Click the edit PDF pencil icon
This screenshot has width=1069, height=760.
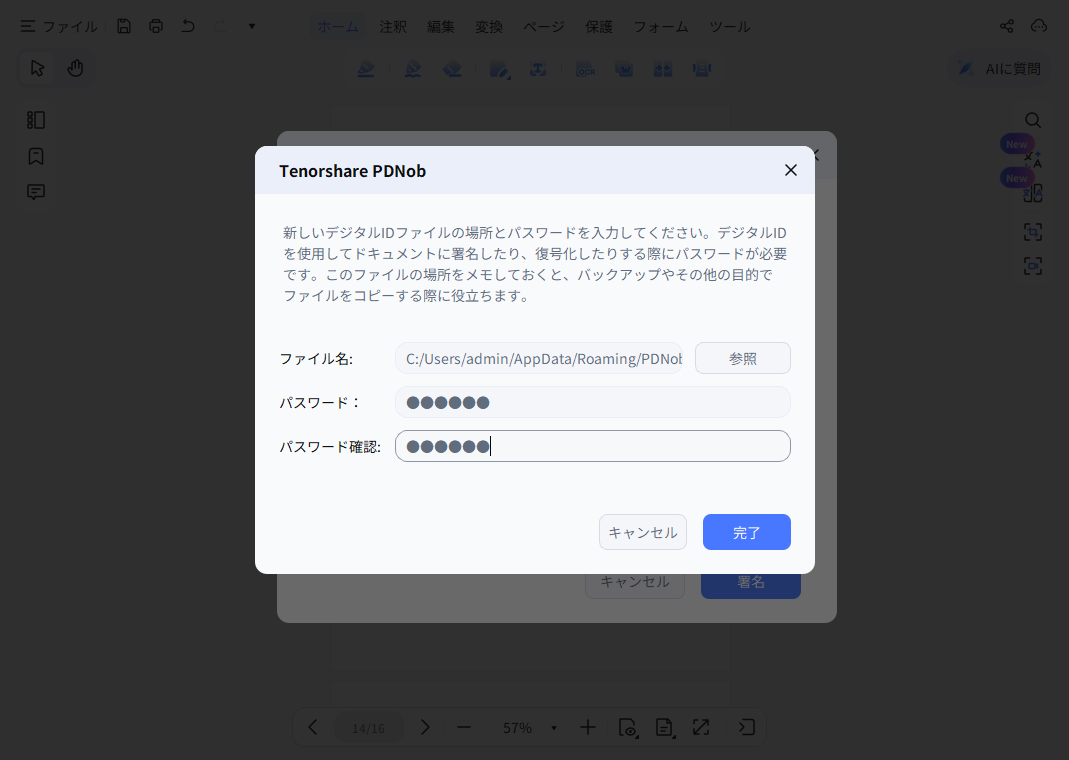(x=500, y=69)
